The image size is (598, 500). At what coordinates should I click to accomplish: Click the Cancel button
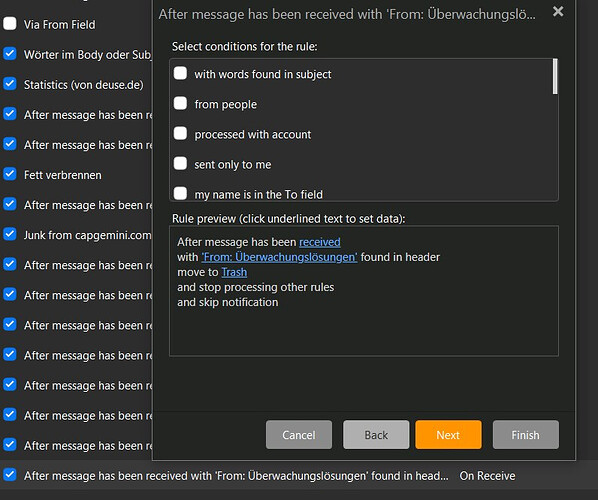(299, 435)
